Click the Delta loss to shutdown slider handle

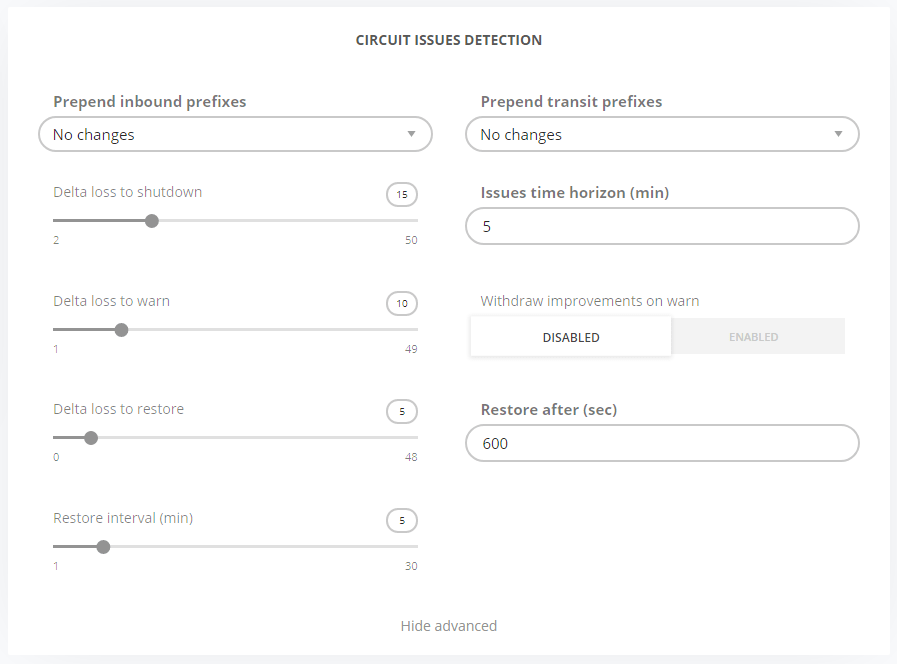(x=152, y=221)
